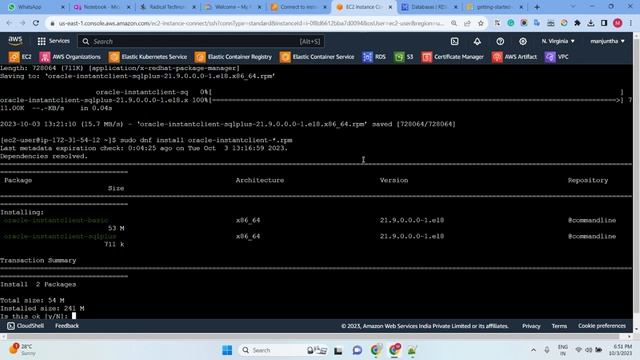
Task: Open the Chrome three-dot menu
Action: coord(631,23)
